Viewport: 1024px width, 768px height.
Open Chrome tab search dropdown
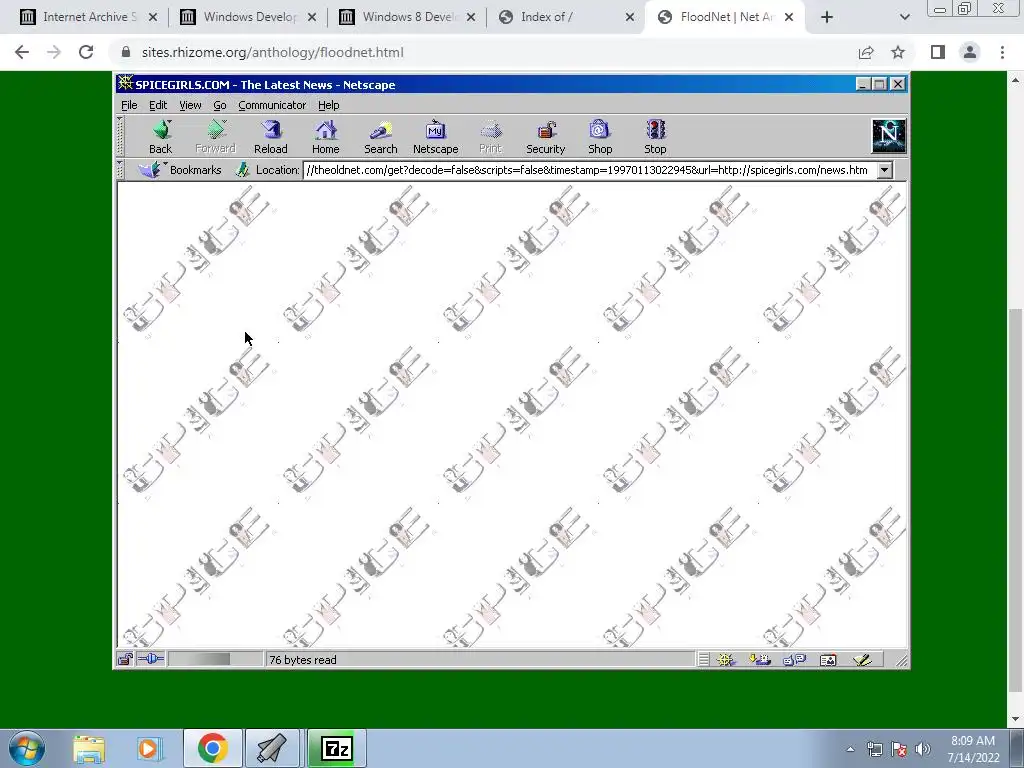click(904, 17)
